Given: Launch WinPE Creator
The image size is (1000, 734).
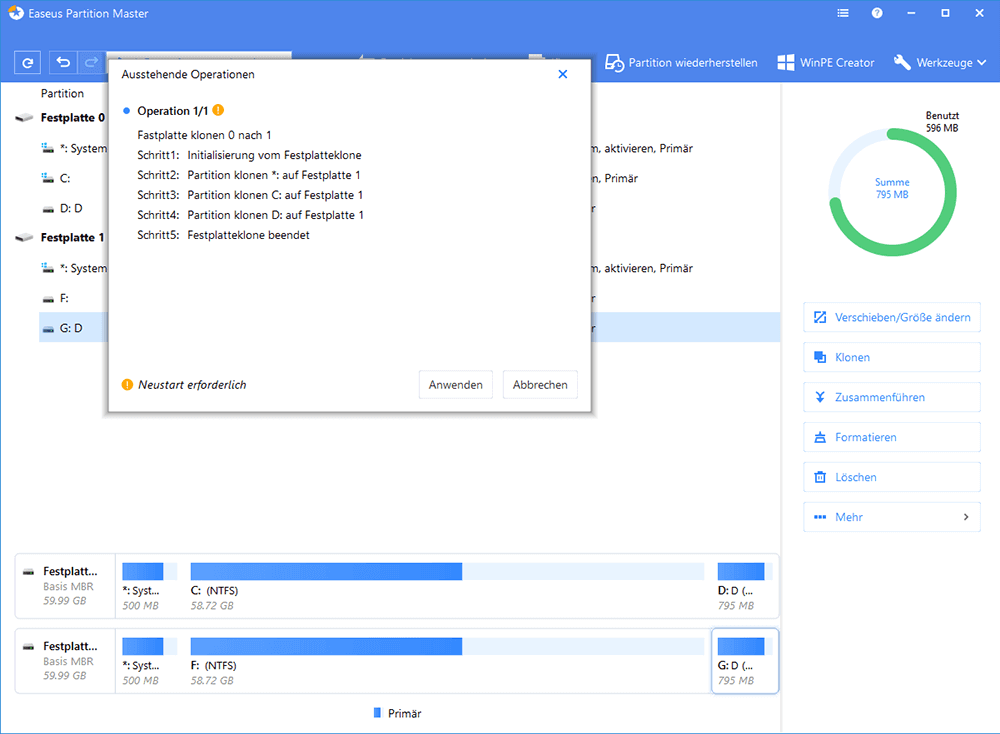Looking at the screenshot, I should (x=825, y=62).
